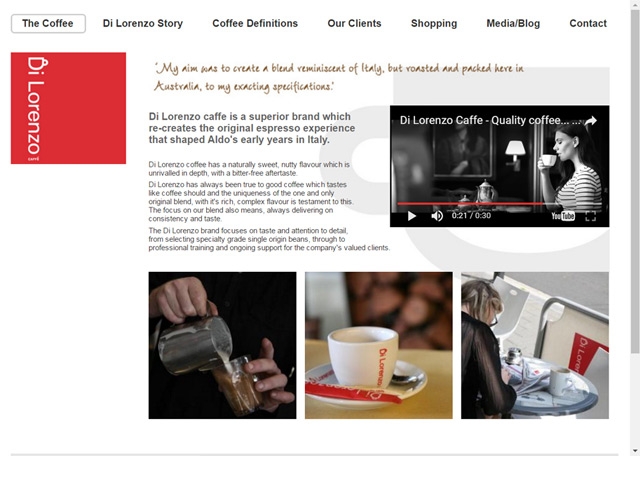Click the page scrollbar down arrow
The width and height of the screenshot is (640, 480).
(x=635, y=451)
